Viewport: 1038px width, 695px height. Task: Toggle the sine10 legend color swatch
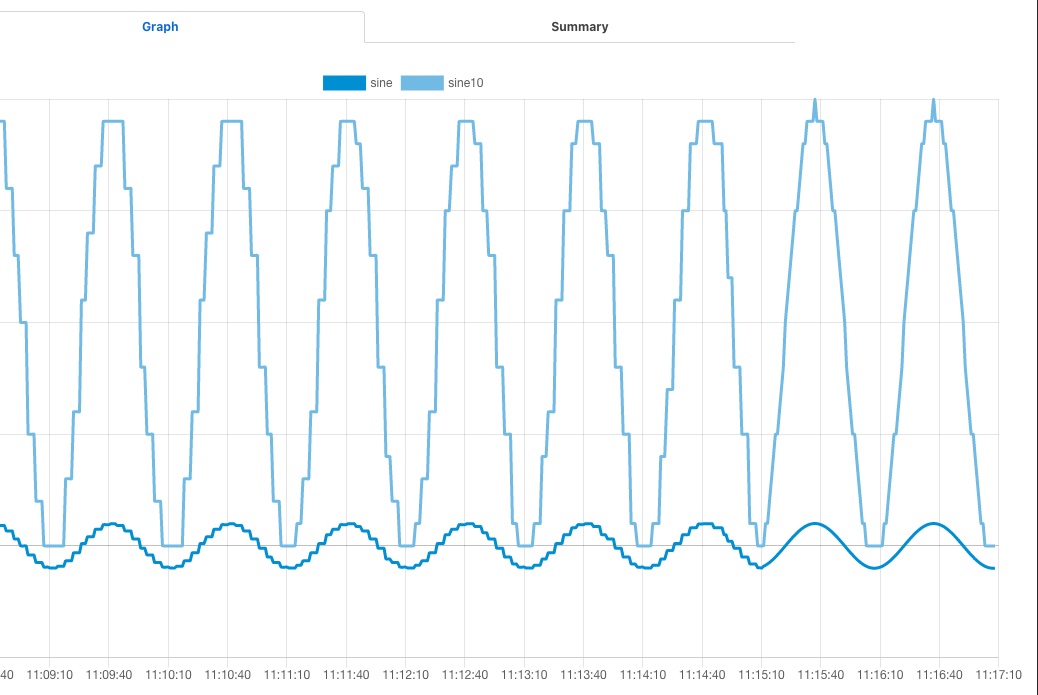click(422, 84)
